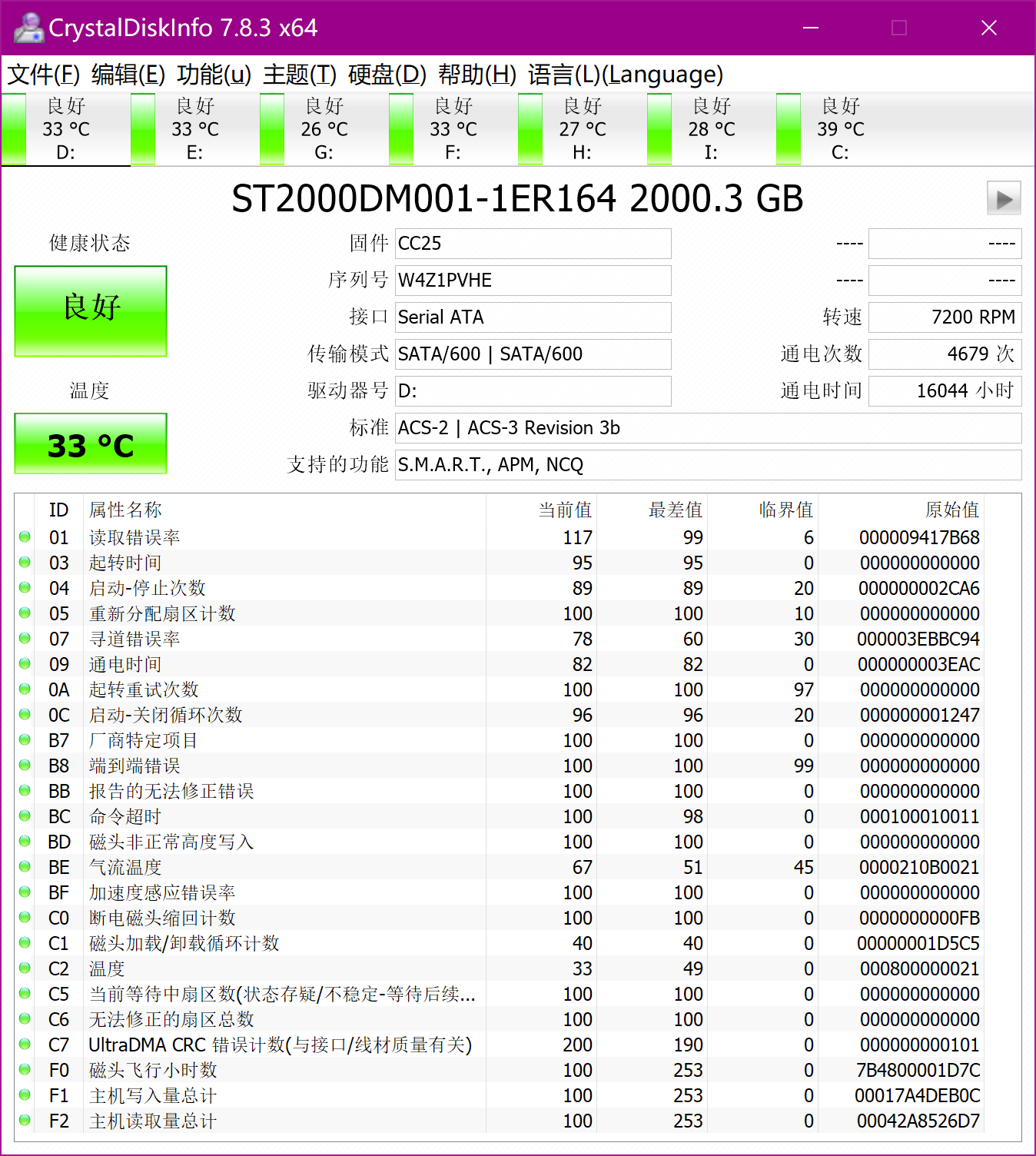Click raw value 000009417B68
The width and height of the screenshot is (1036, 1156).
point(919,537)
